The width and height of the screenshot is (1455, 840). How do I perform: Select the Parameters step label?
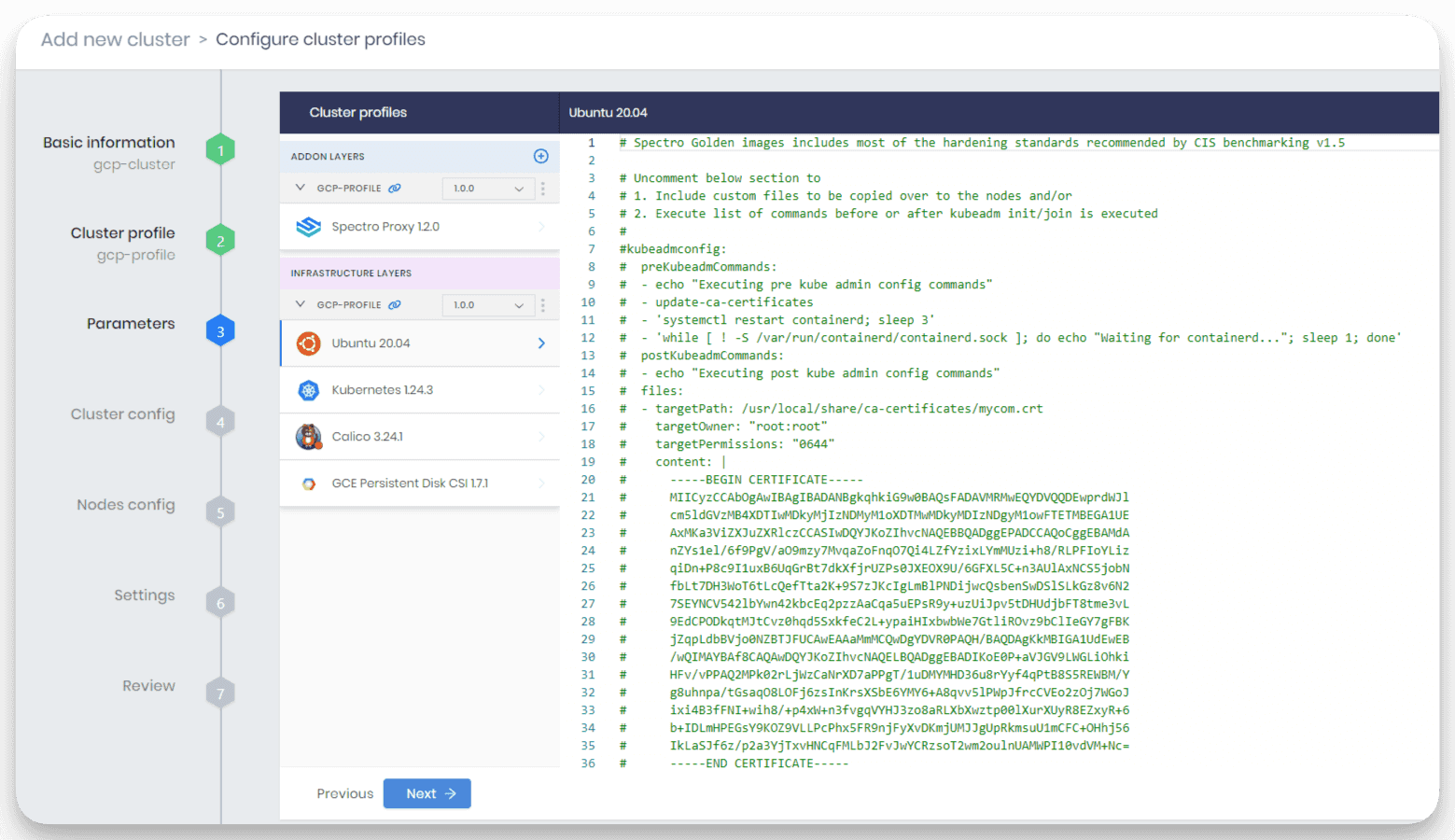click(x=131, y=323)
